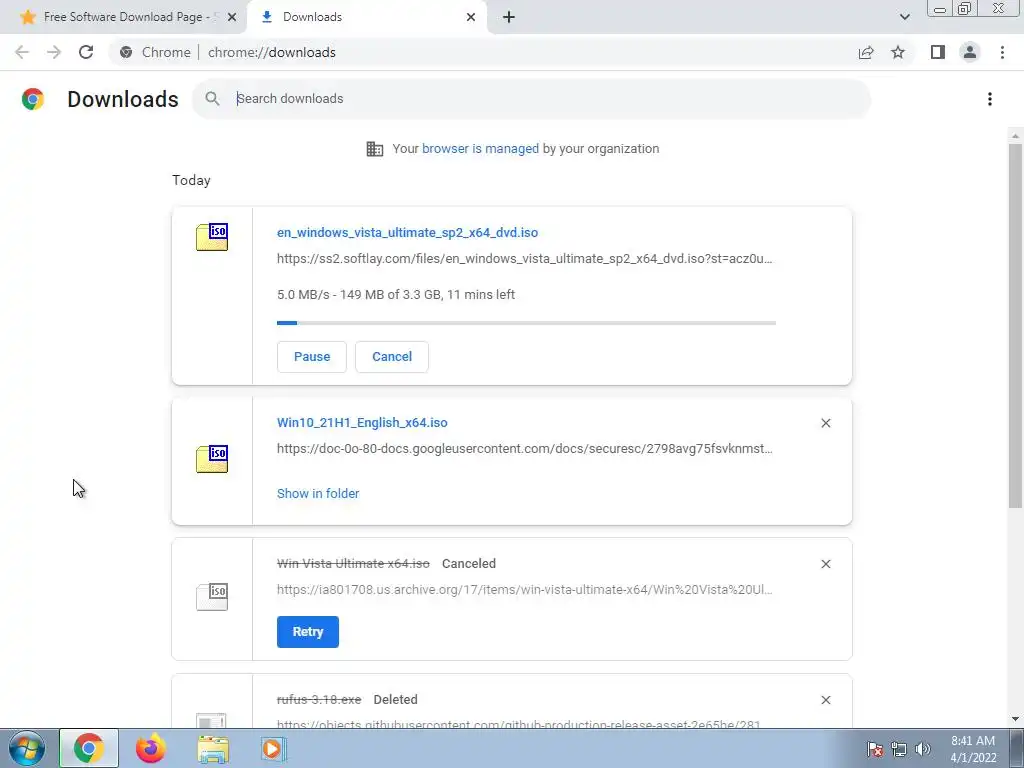Click the page vertical scrollbar thumb
Screen dimensions: 1024x768
coord(1015,325)
